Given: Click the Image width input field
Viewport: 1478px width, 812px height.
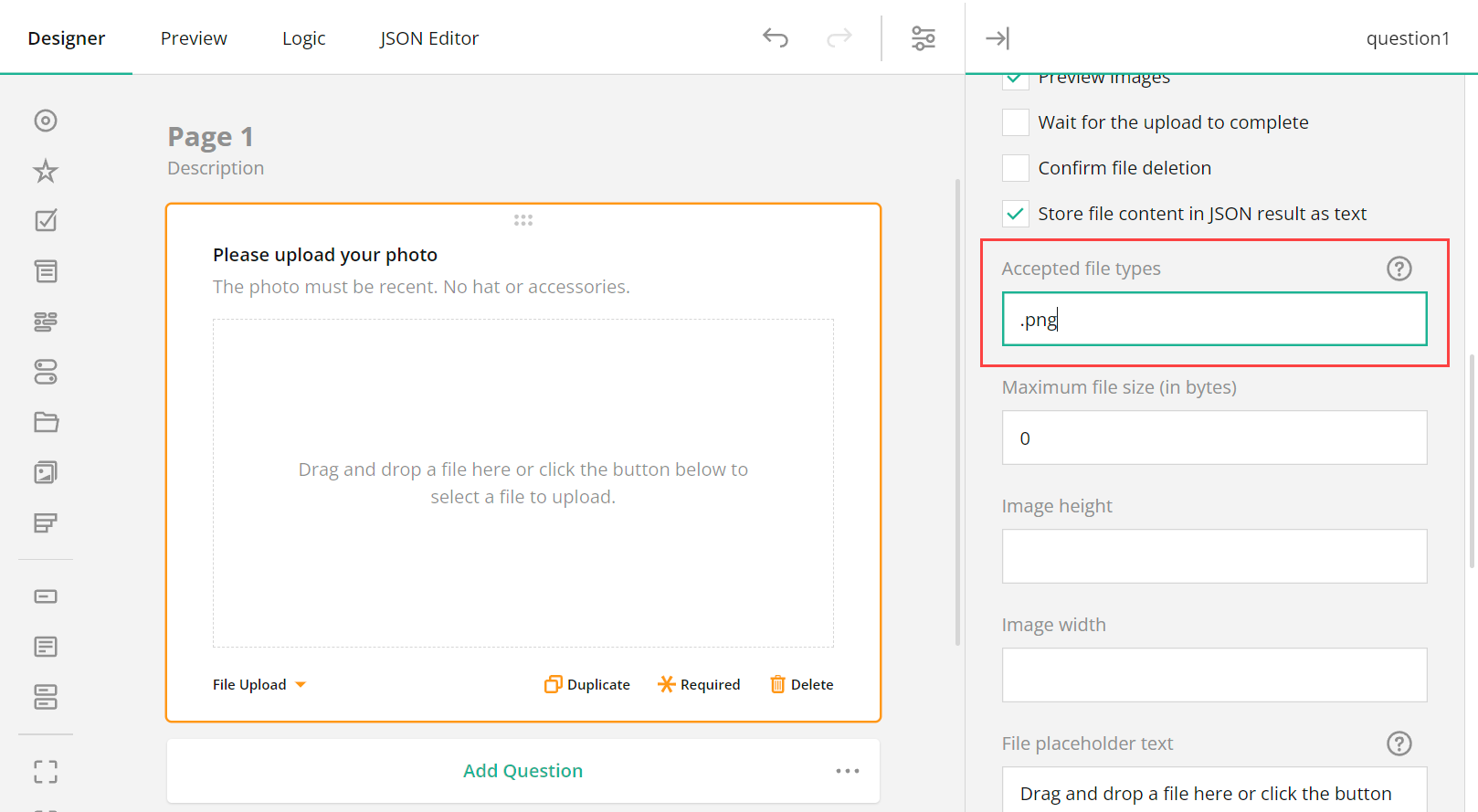Looking at the screenshot, I should coord(1215,675).
